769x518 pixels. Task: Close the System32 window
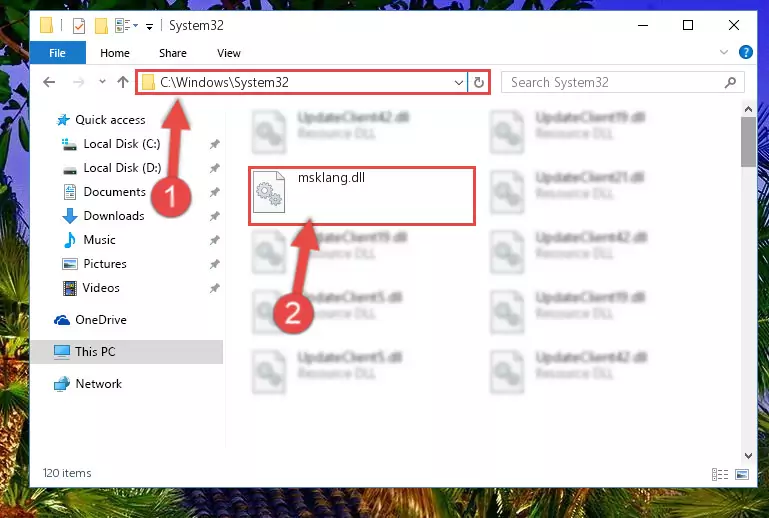[x=734, y=25]
